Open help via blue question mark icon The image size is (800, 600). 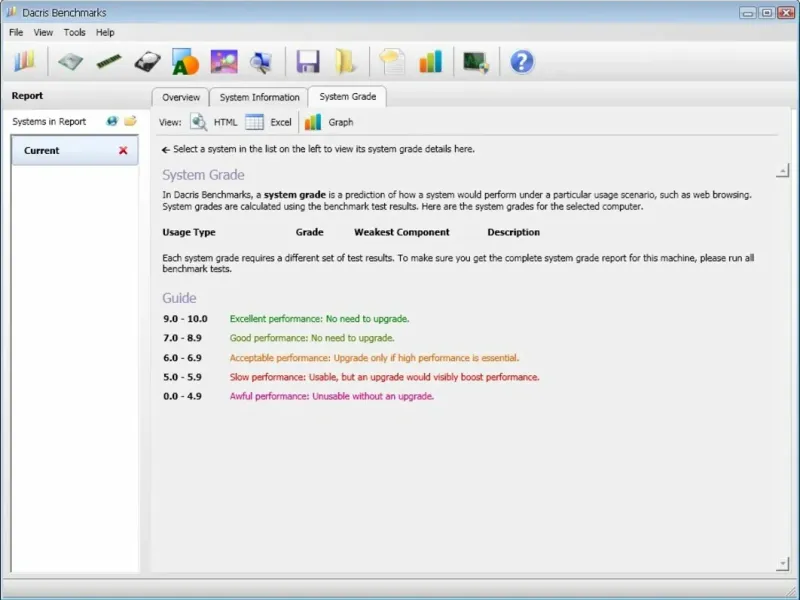(x=521, y=62)
